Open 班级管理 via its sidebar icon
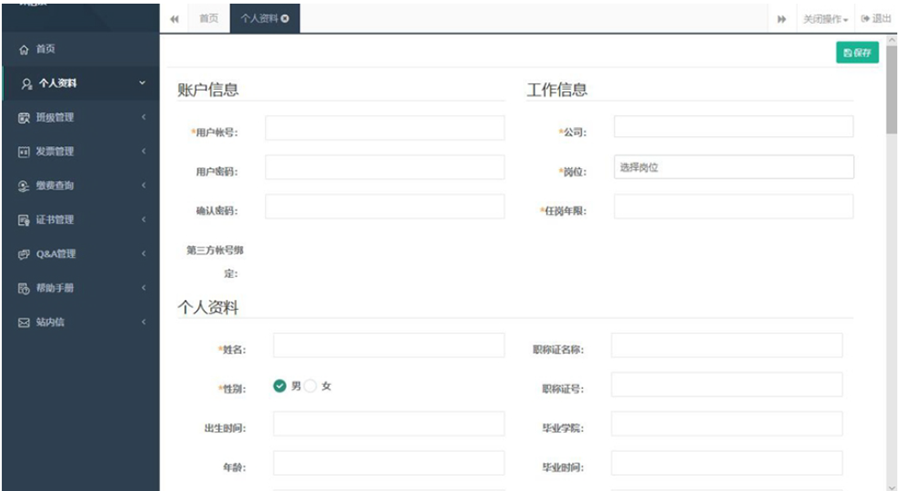 [24, 118]
